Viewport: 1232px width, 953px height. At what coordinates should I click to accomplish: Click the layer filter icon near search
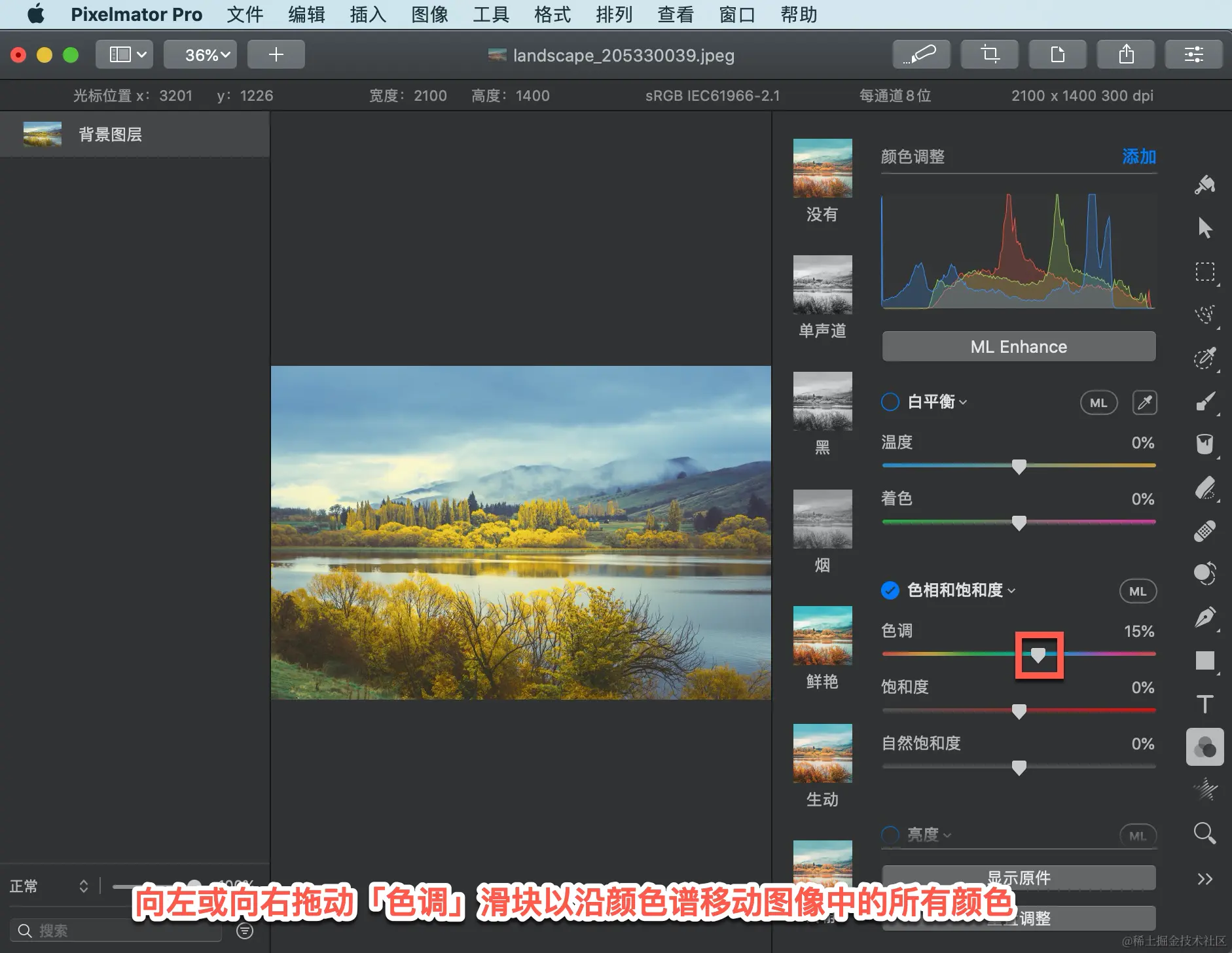coord(245,930)
